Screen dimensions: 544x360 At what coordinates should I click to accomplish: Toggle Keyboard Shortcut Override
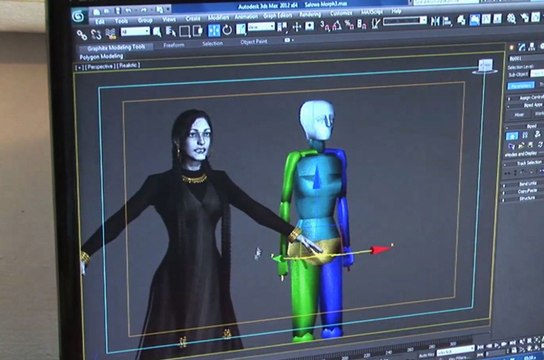tap(309, 26)
